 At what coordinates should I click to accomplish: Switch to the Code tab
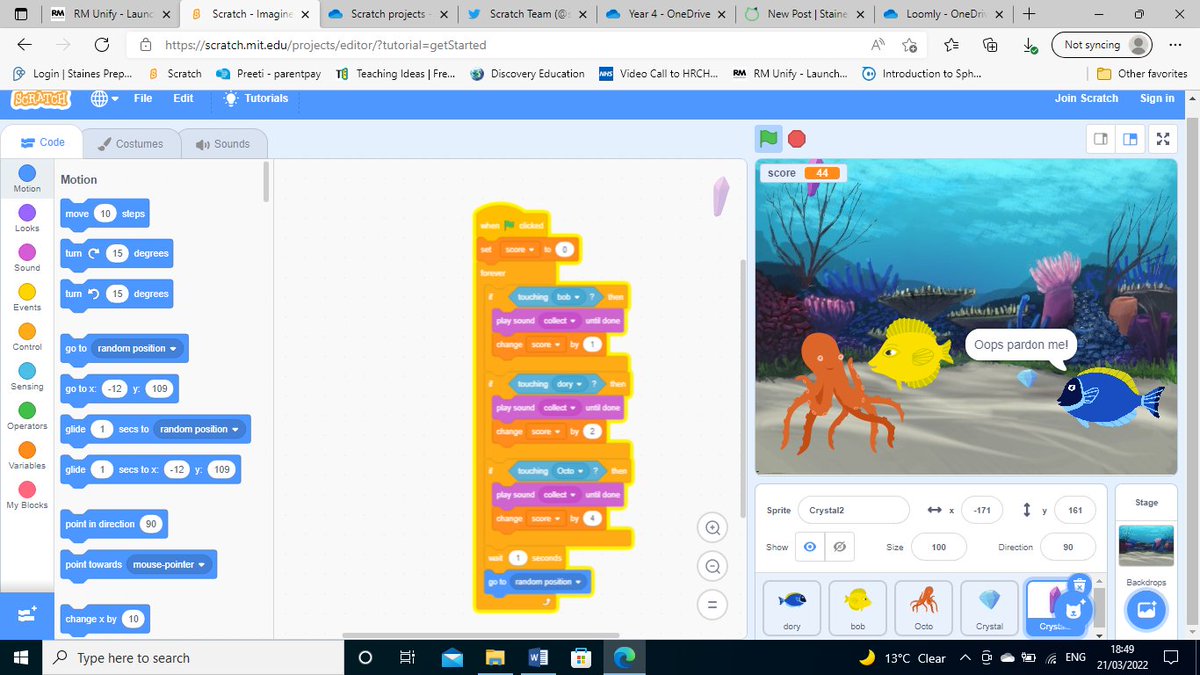(43, 144)
